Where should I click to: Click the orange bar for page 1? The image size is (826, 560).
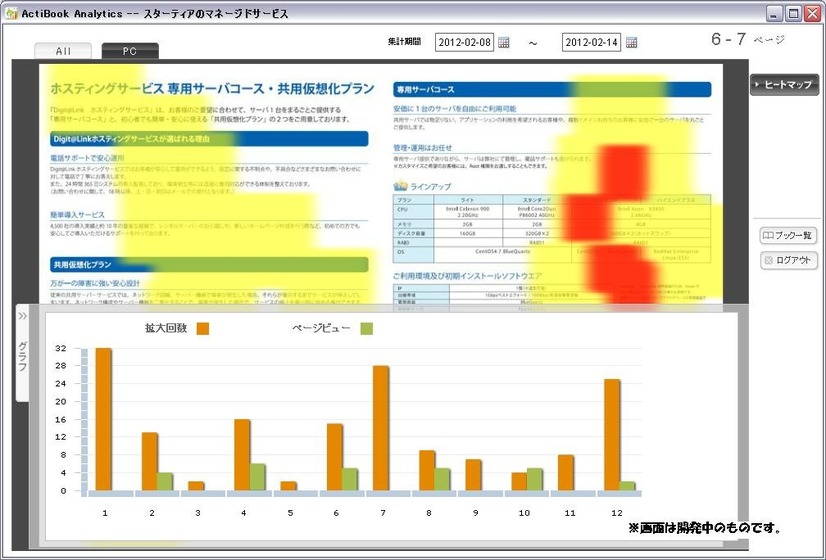pyautogui.click(x=103, y=419)
